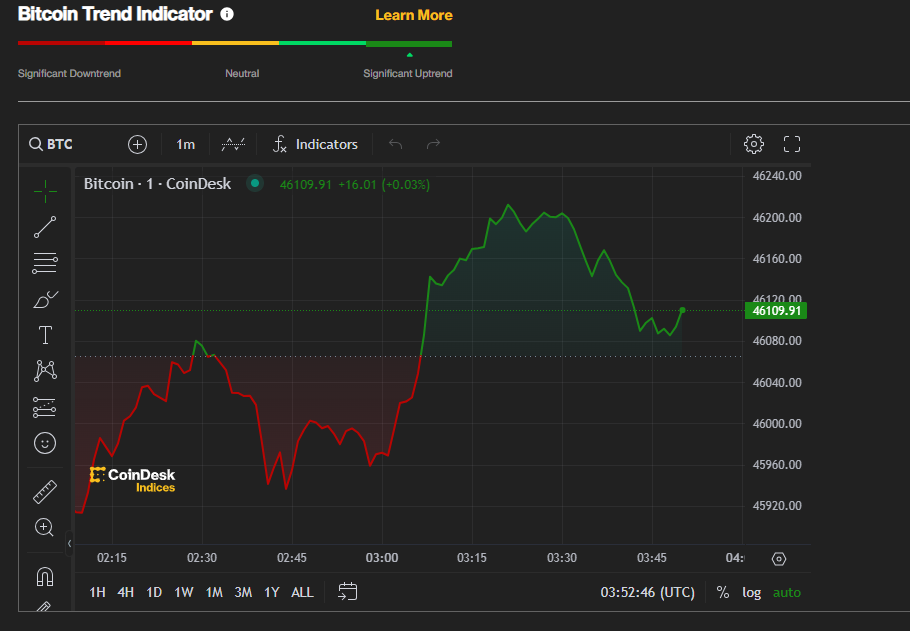910x631 pixels.
Task: Toggle the percent scale mode
Action: click(x=723, y=592)
